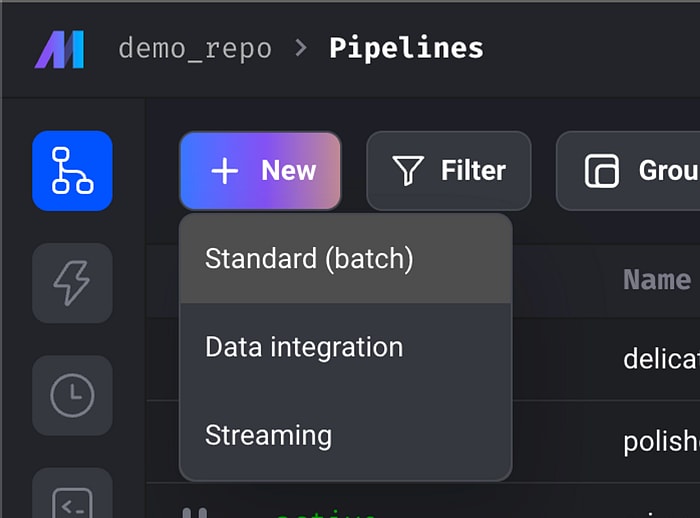
Task: Open the Triggers lightning bolt sidebar icon
Action: pos(72,283)
